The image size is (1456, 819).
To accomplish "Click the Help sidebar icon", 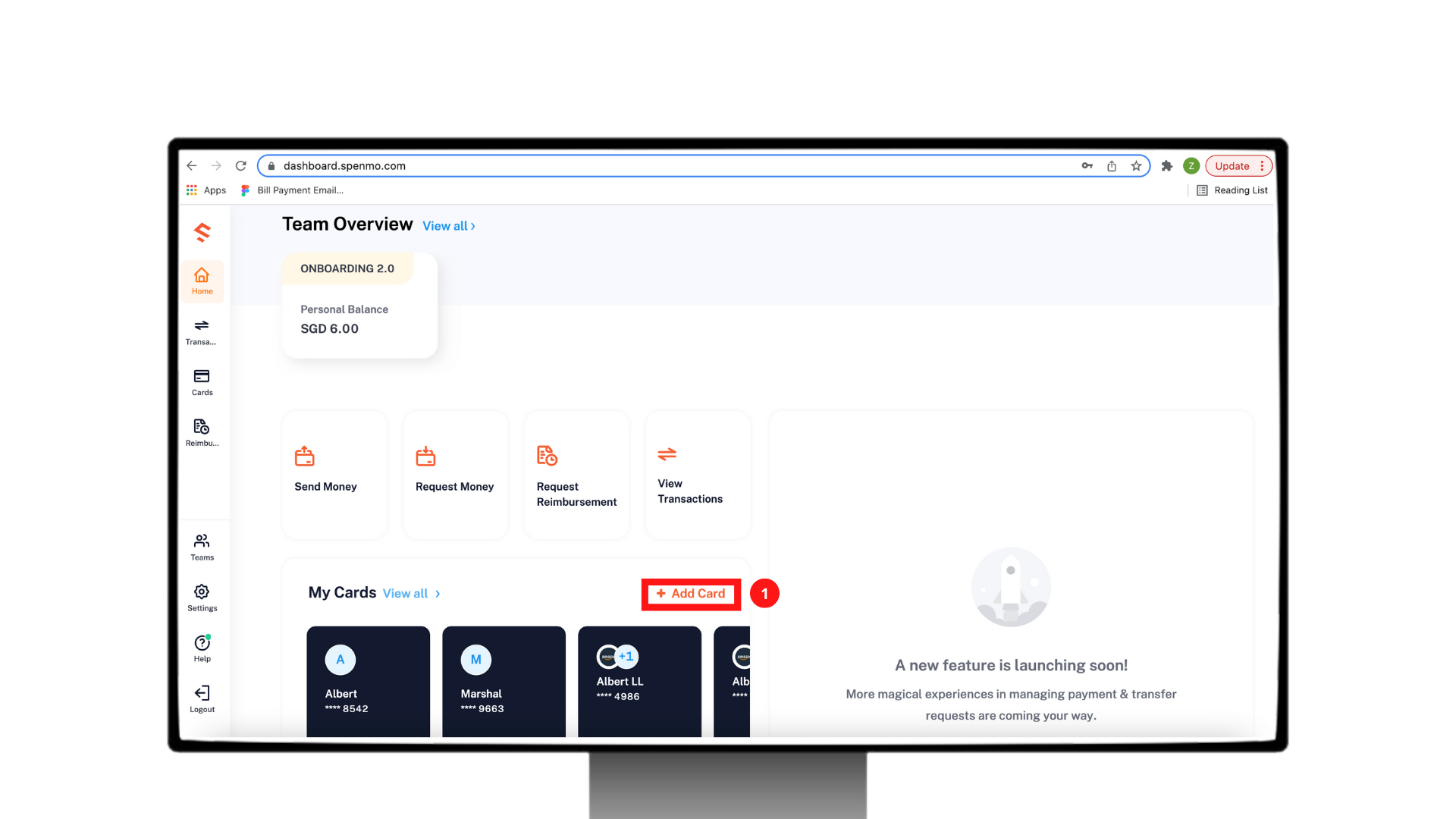I will coord(202,647).
